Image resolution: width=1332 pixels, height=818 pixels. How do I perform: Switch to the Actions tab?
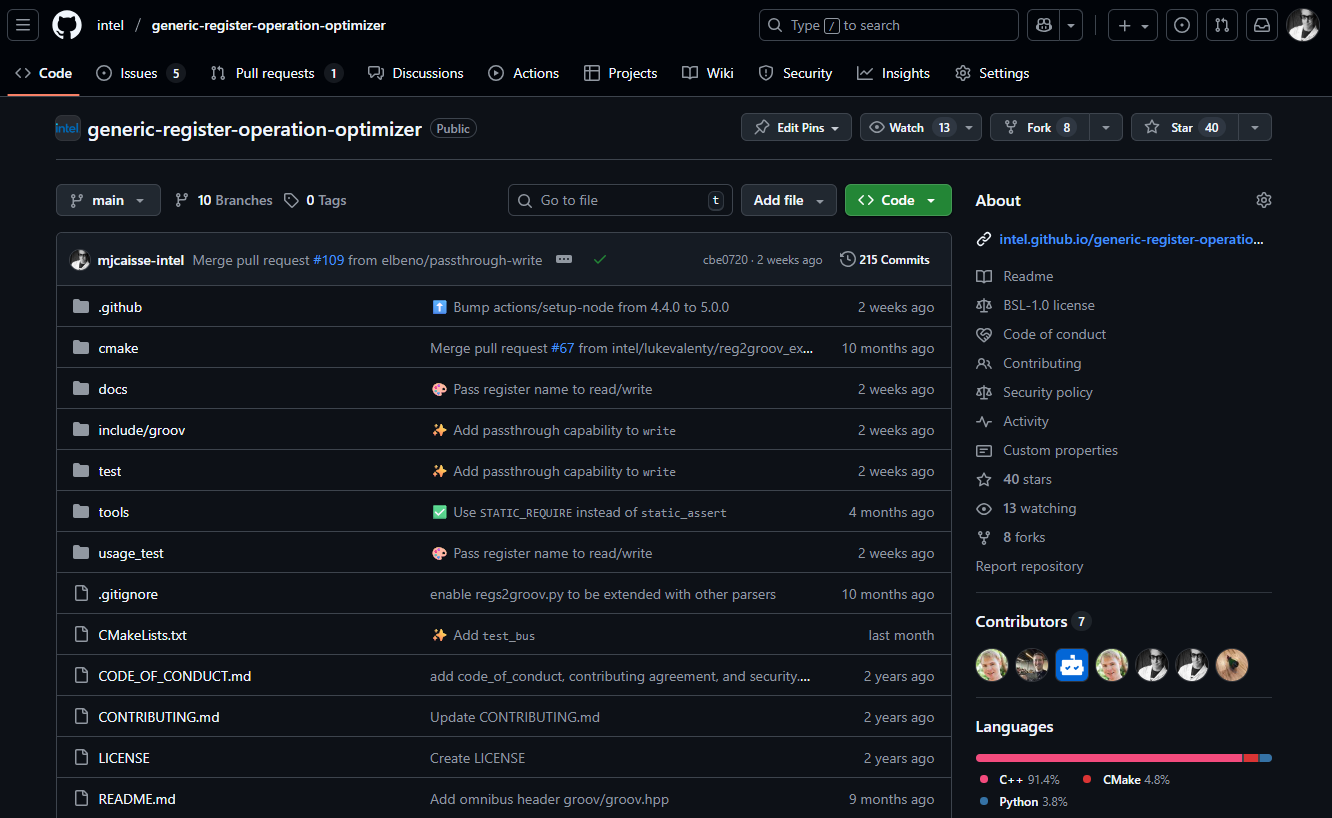click(x=524, y=73)
